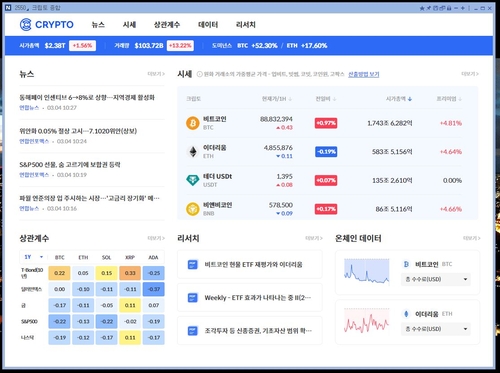Click BNB price 578,500
The height and width of the screenshot is (373, 500).
tap(281, 205)
